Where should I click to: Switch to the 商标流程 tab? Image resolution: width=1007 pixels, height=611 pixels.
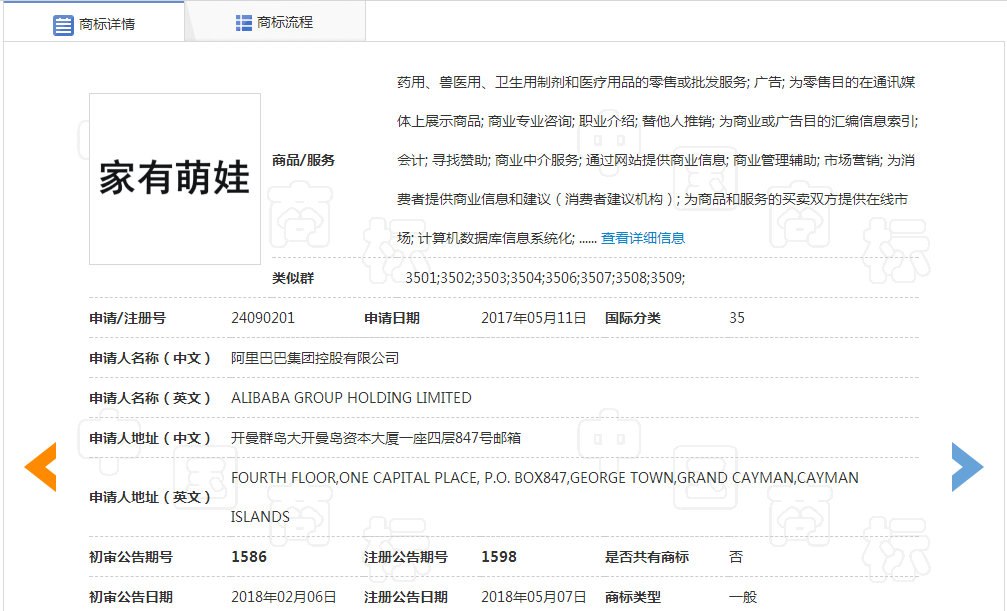[x=275, y=22]
